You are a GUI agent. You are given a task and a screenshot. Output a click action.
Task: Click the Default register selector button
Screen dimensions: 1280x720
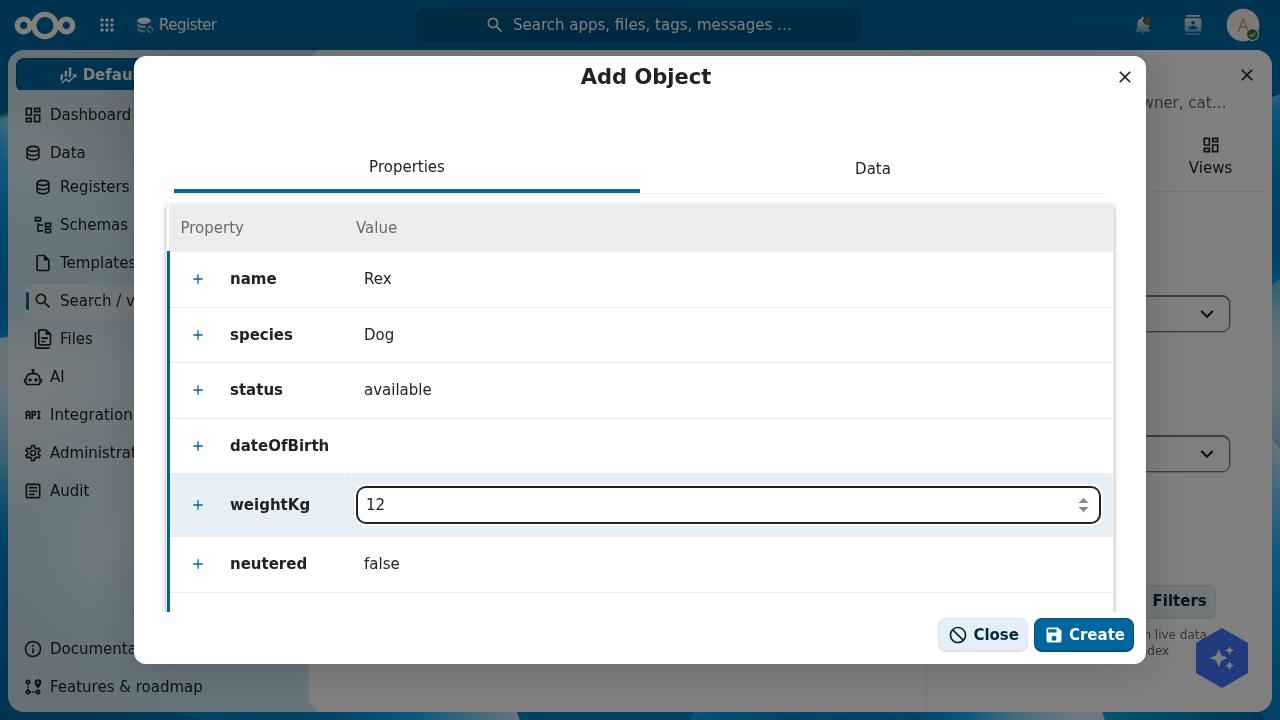[x=75, y=75]
